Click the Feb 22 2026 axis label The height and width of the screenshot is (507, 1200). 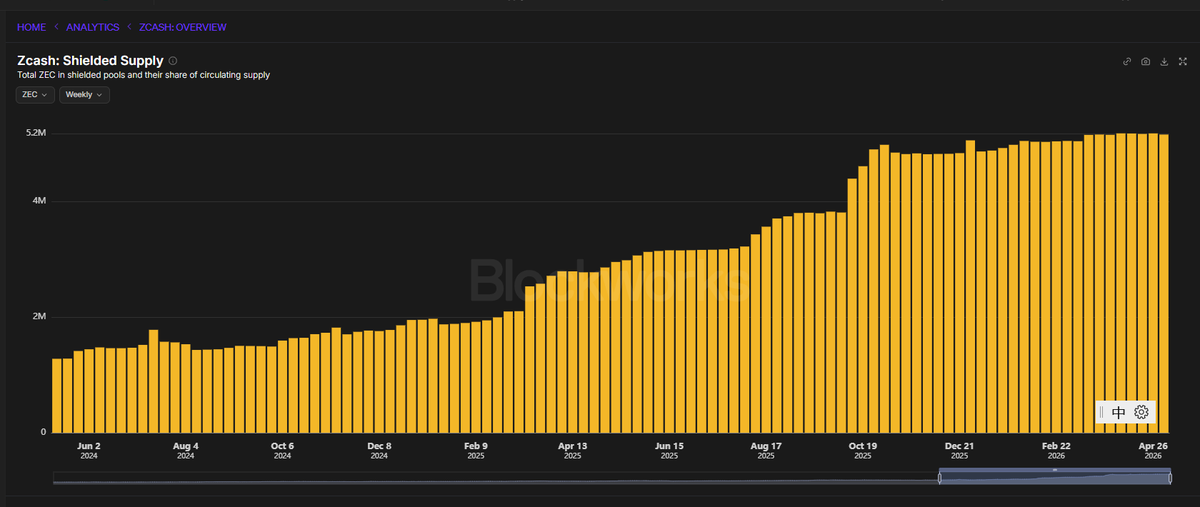click(x=1056, y=450)
